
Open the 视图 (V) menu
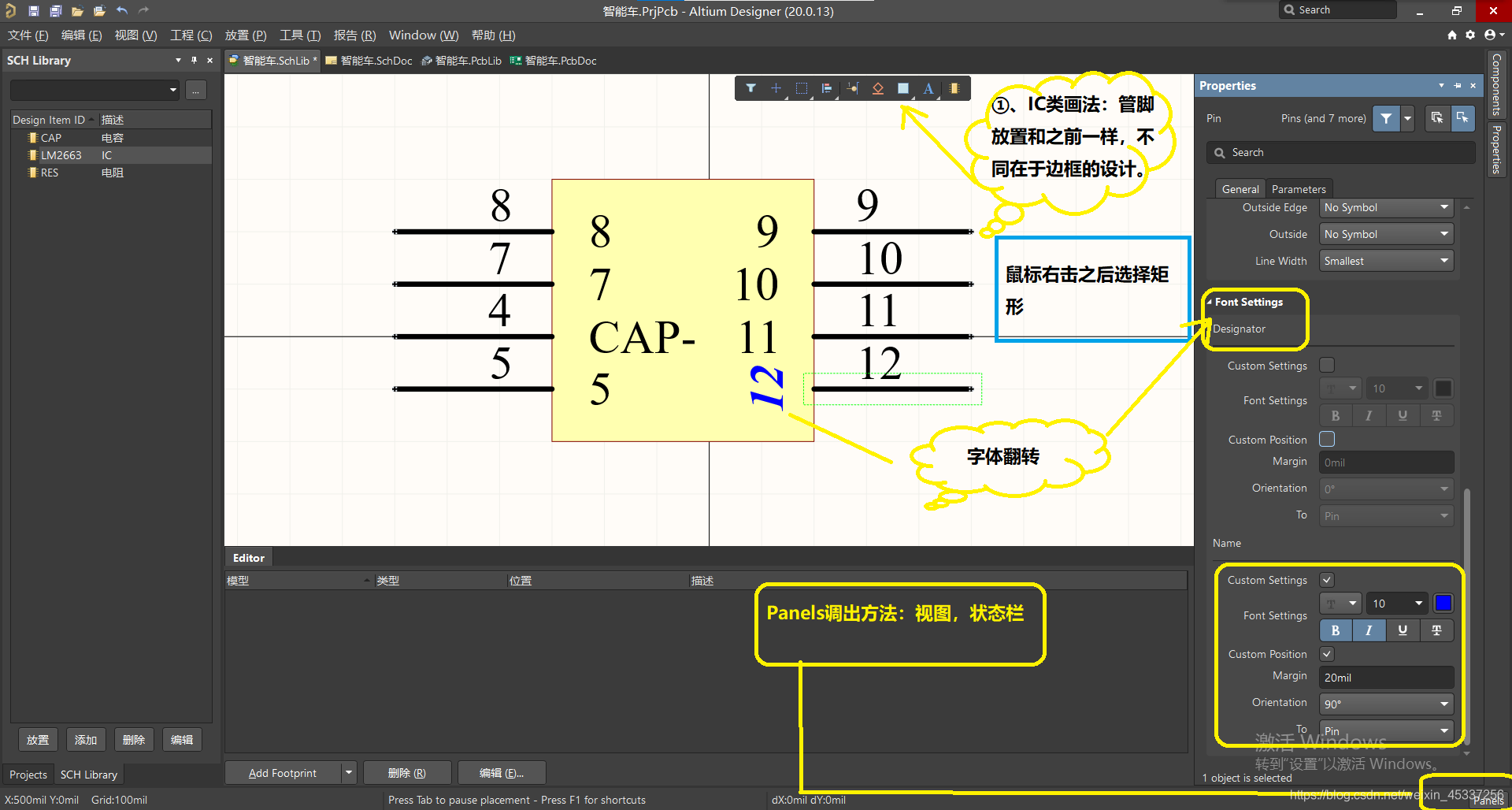135,35
